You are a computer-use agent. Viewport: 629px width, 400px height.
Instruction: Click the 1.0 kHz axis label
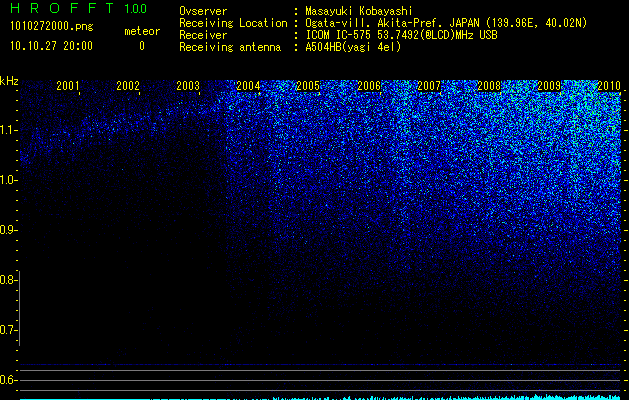pos(9,180)
